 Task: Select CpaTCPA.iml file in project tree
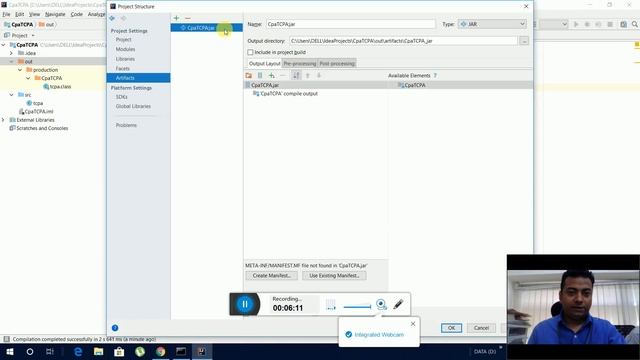[36, 111]
